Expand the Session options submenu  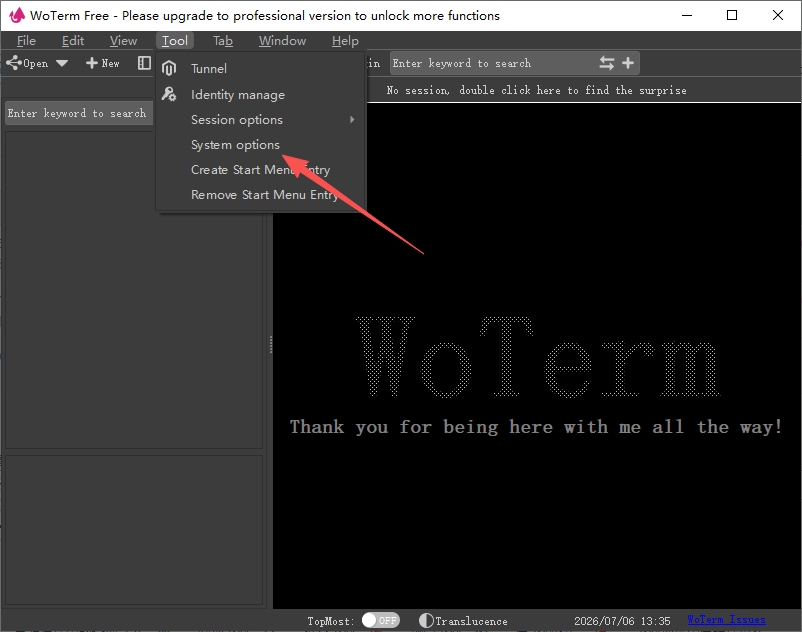pos(261,120)
